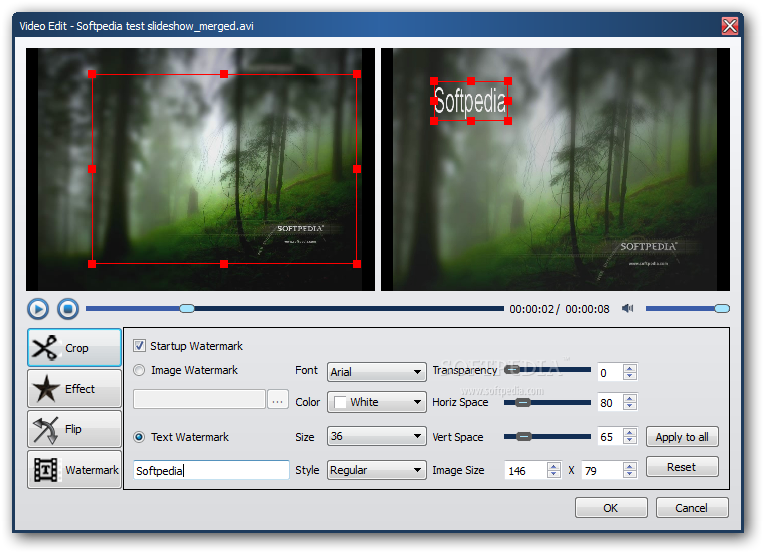Image resolution: width=764 pixels, height=553 pixels.
Task: Increase Image Size height 79 with the up arrow
Action: 630,466
